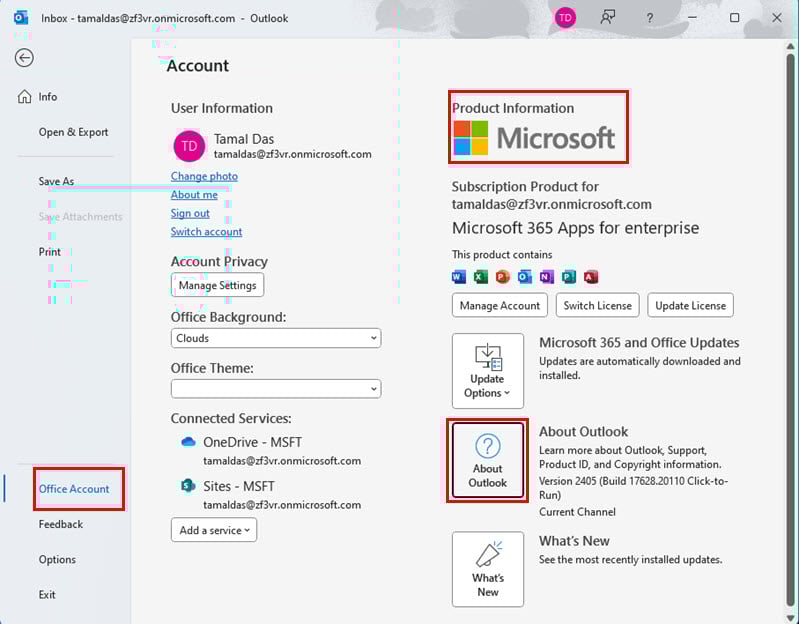The width and height of the screenshot is (799, 624).
Task: Click the Outlook app icon in title bar
Action: [x=21, y=18]
